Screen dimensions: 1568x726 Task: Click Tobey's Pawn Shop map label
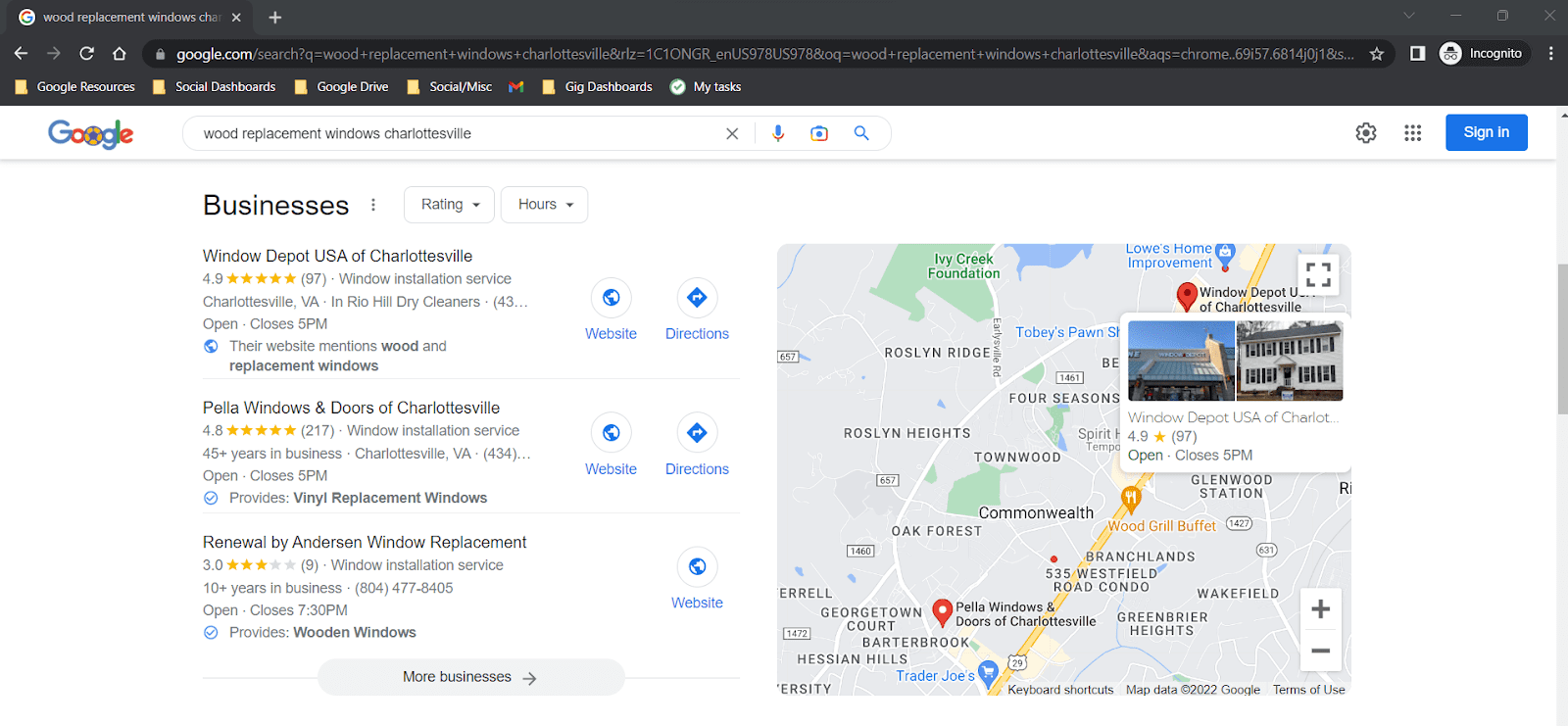click(x=1067, y=332)
